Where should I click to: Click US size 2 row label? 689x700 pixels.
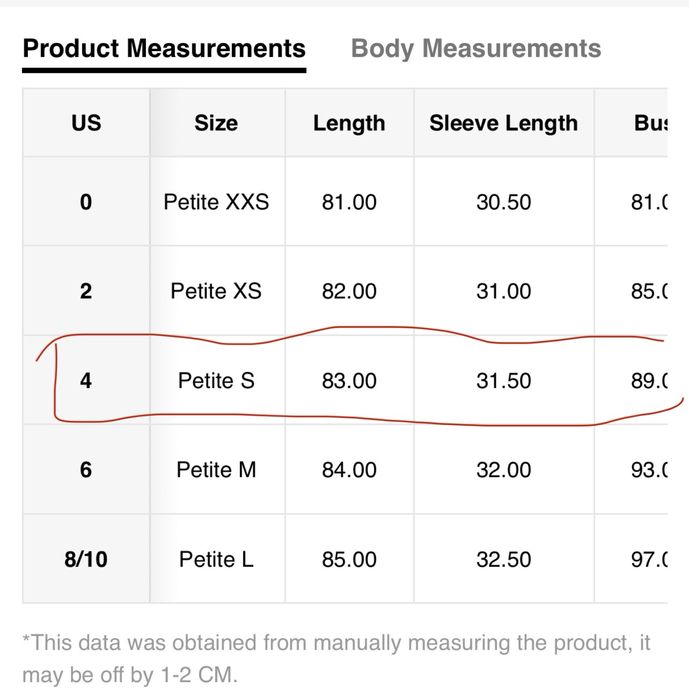pyautogui.click(x=86, y=291)
